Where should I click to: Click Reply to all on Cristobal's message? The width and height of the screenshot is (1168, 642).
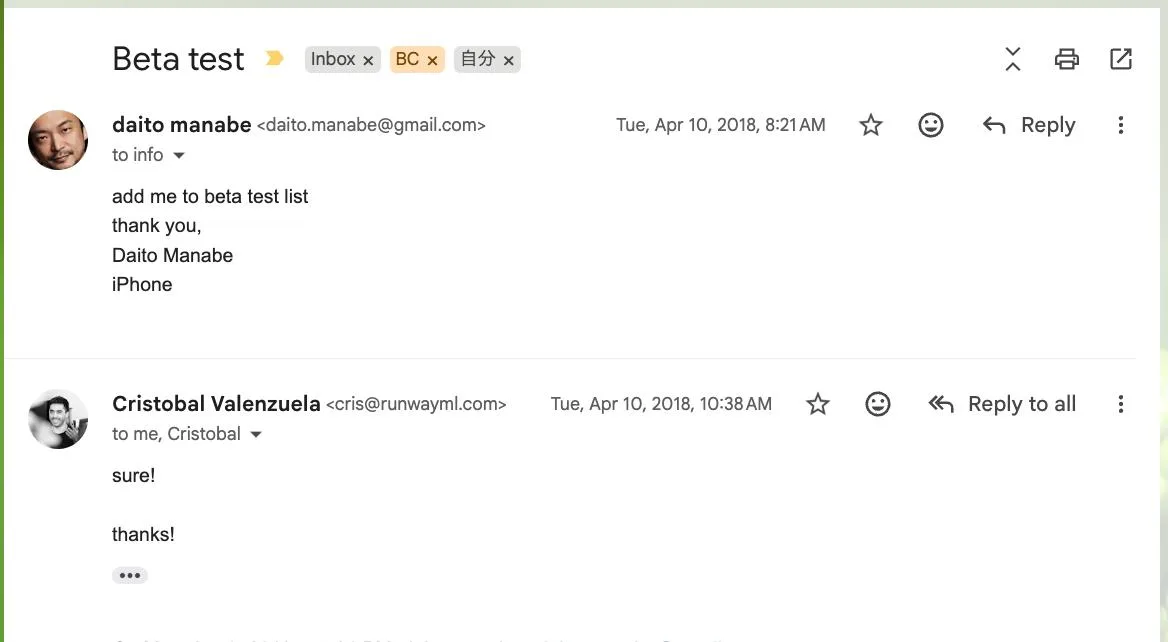(1002, 404)
